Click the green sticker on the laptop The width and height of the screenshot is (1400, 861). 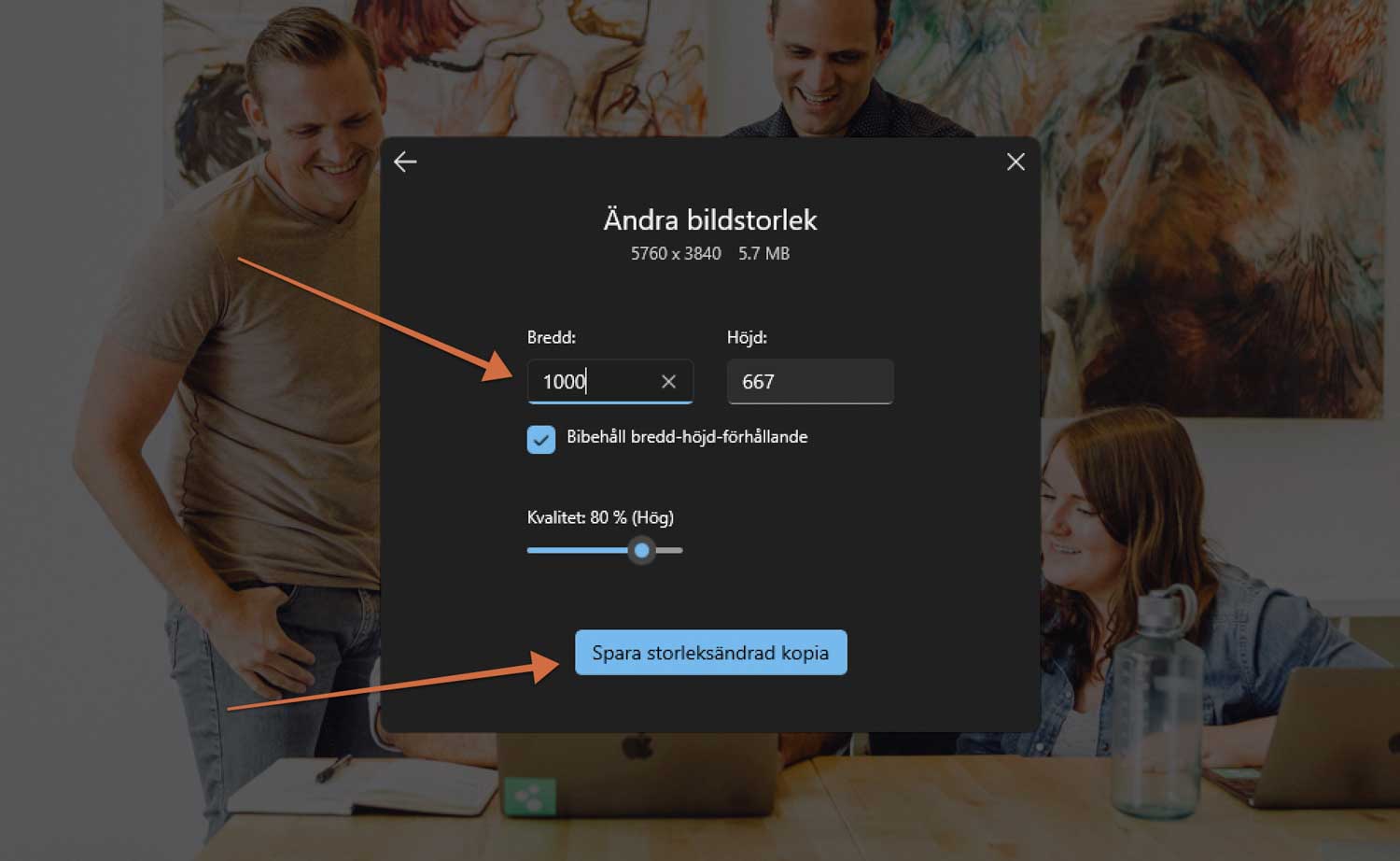point(529,797)
